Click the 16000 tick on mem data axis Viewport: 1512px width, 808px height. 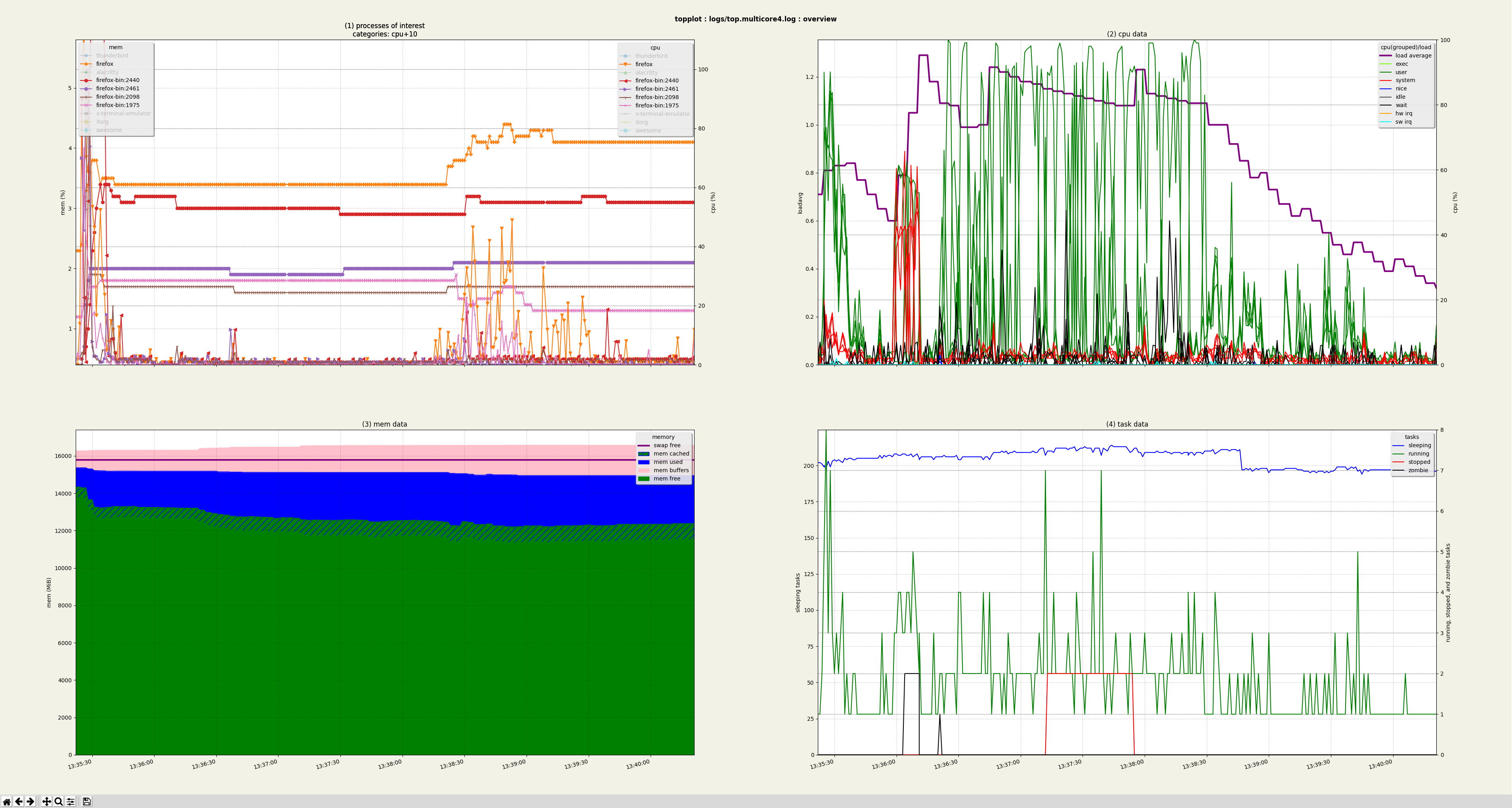[x=63, y=456]
